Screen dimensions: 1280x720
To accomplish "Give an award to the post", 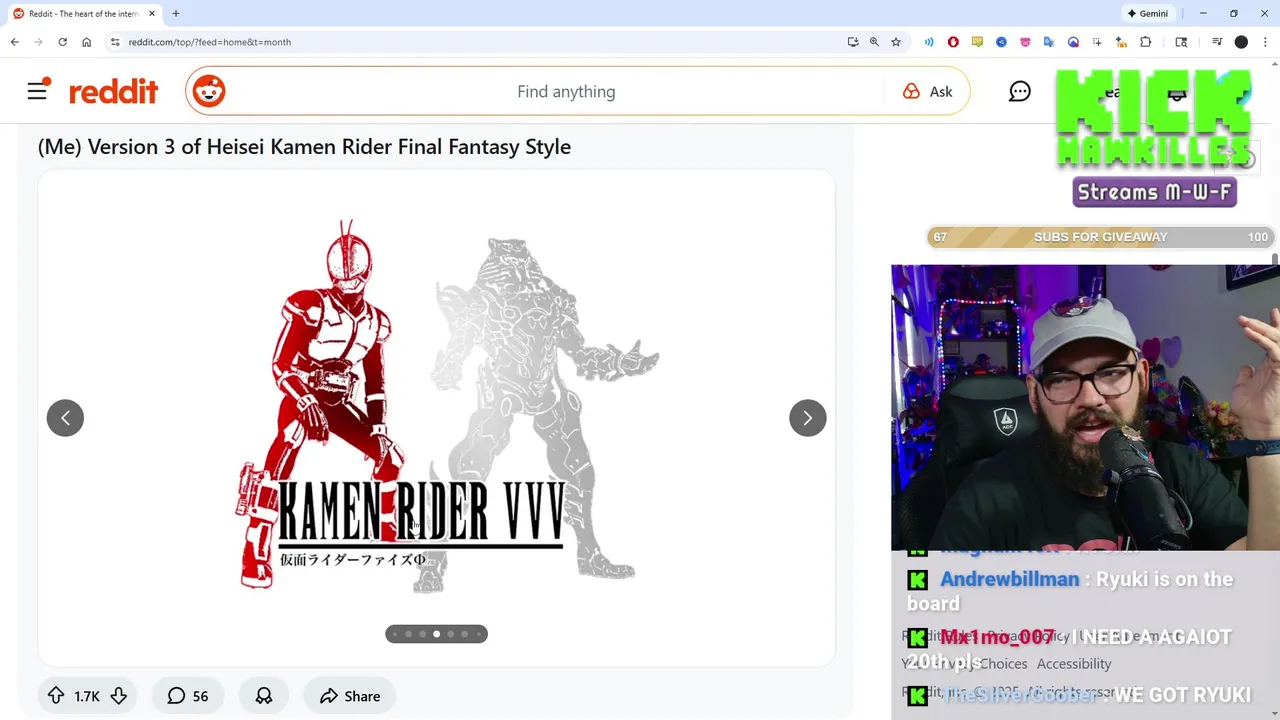I will [x=264, y=696].
